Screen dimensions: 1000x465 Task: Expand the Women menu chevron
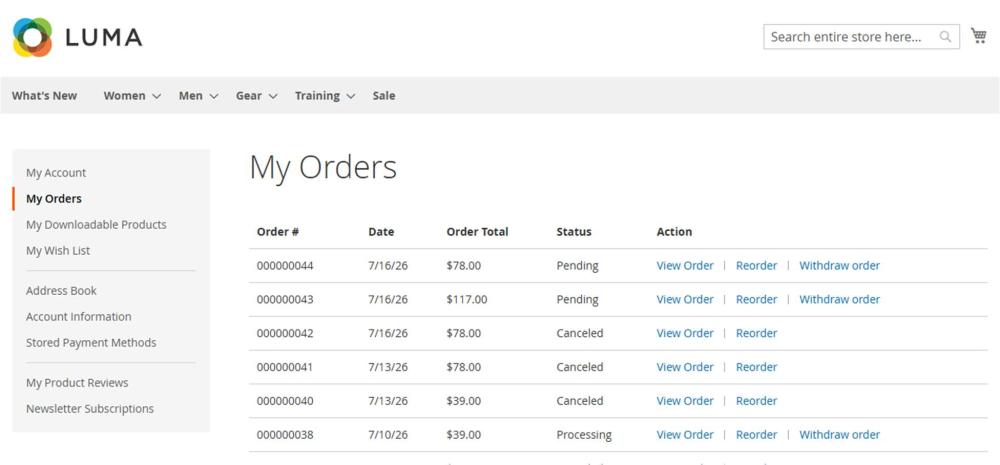click(156, 96)
